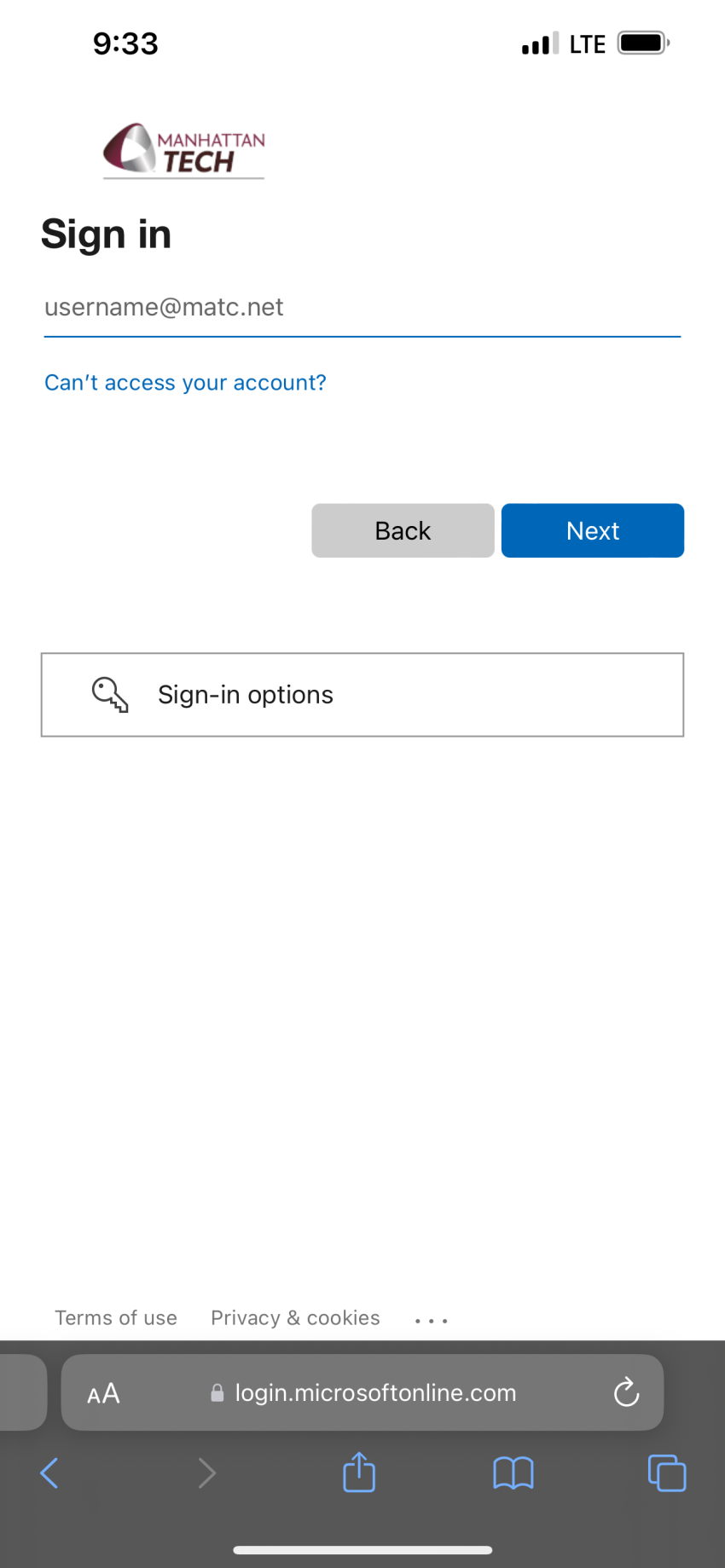Viewport: 725px width, 1568px height.
Task: Open Safari's AA text size menu
Action: [x=103, y=1393]
